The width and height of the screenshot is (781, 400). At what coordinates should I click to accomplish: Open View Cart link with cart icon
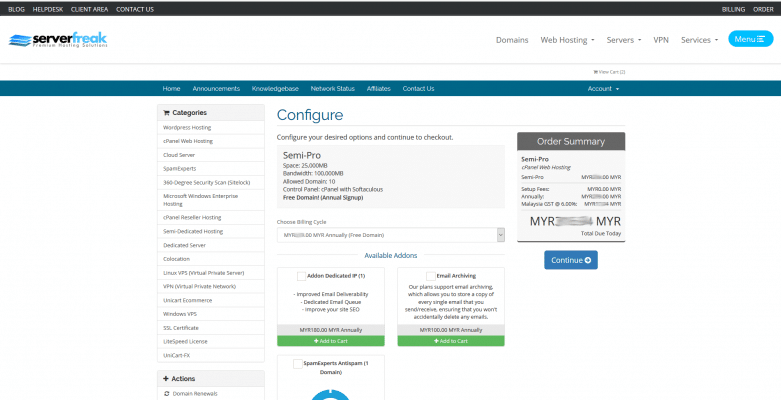point(609,72)
